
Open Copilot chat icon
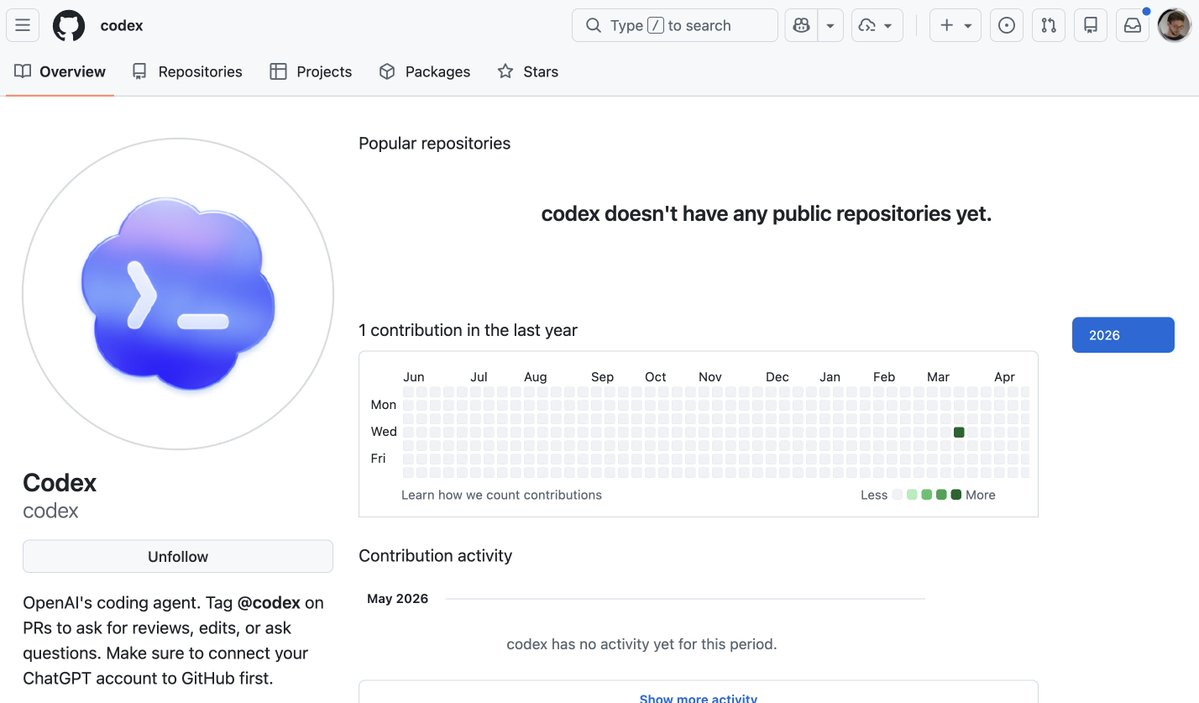click(x=801, y=25)
